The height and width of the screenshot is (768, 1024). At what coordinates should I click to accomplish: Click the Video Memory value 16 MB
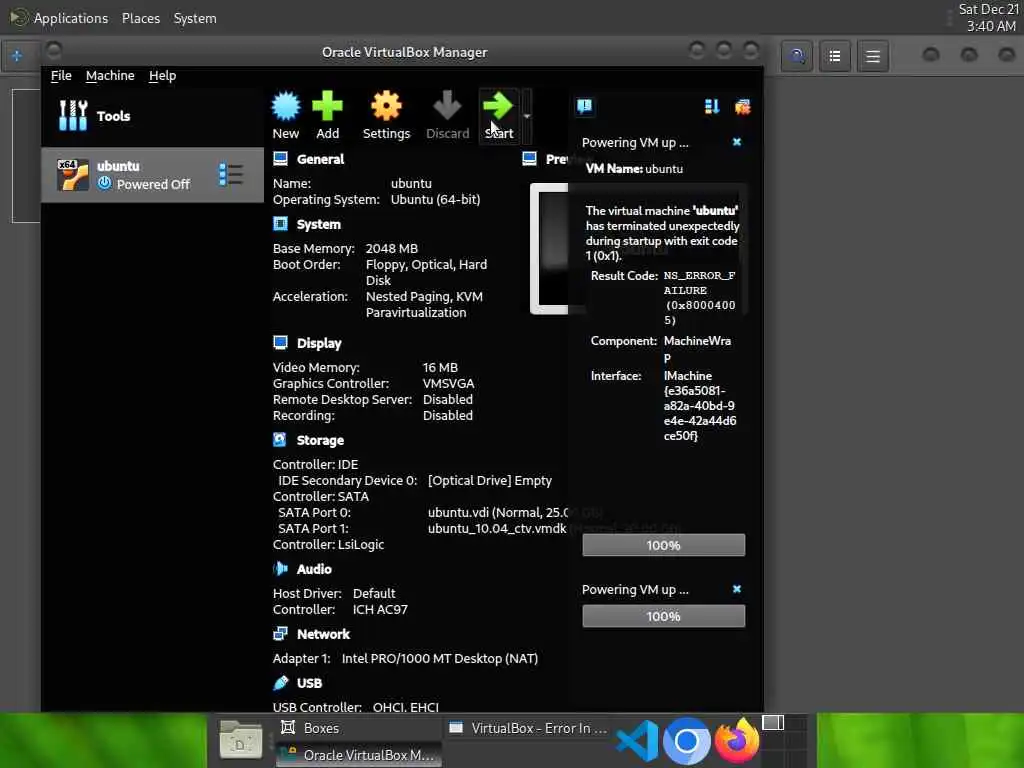pyautogui.click(x=440, y=368)
